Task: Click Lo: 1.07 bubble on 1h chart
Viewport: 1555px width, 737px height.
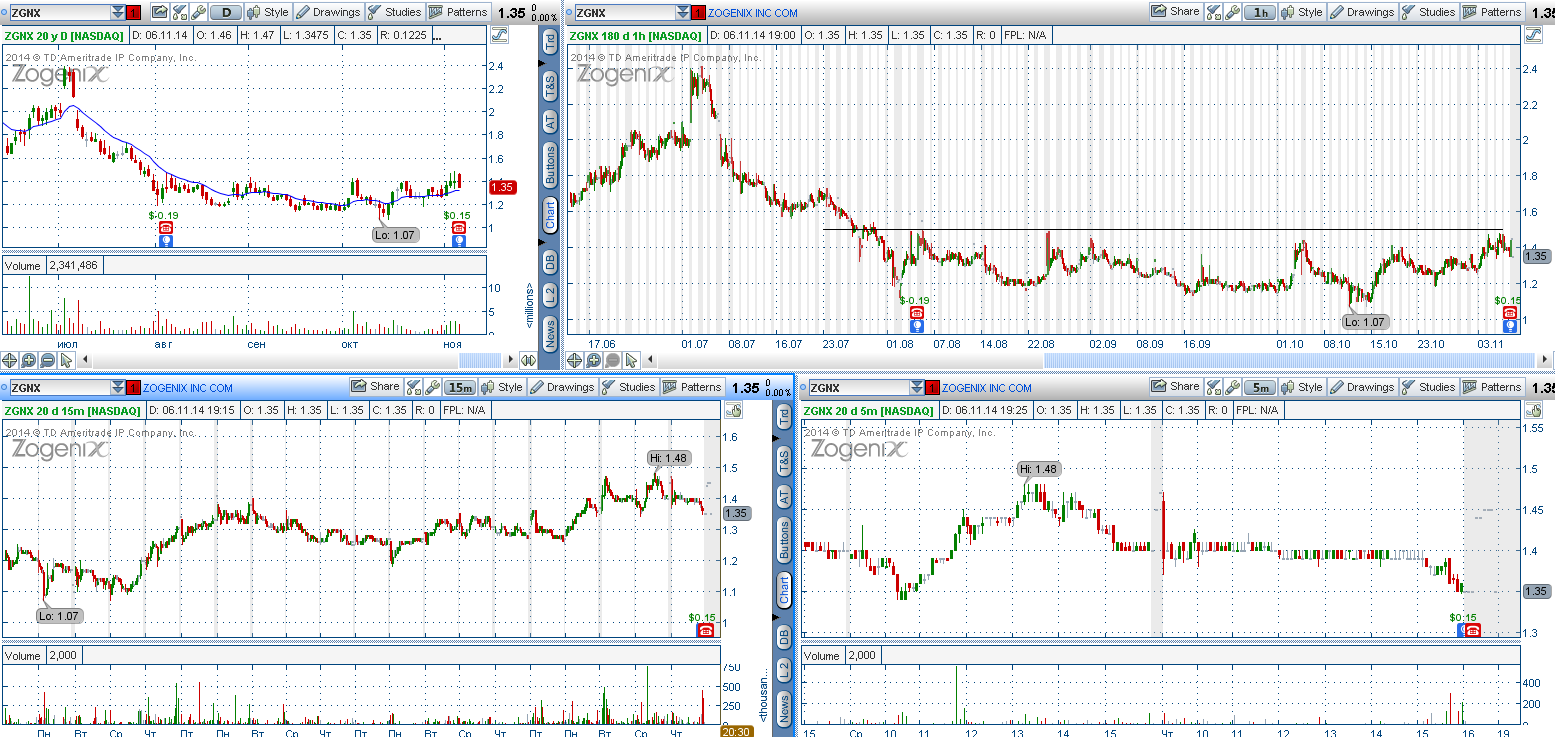Action: 1365,322
